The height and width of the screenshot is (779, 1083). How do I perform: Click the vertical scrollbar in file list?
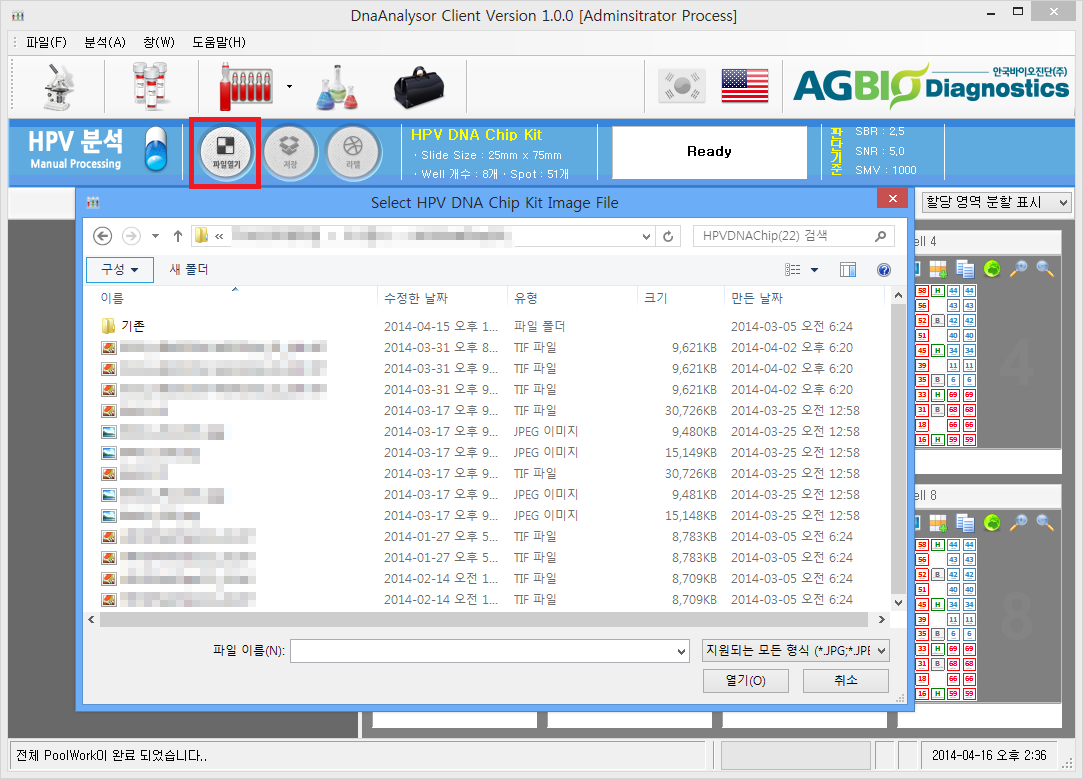click(898, 449)
